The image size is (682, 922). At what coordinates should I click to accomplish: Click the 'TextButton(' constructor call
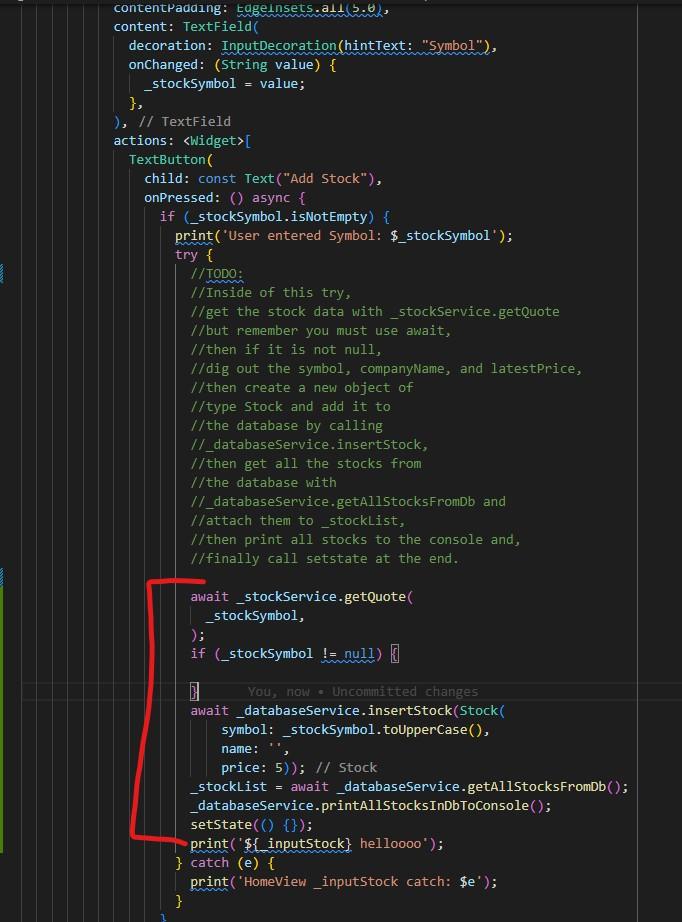point(171,159)
